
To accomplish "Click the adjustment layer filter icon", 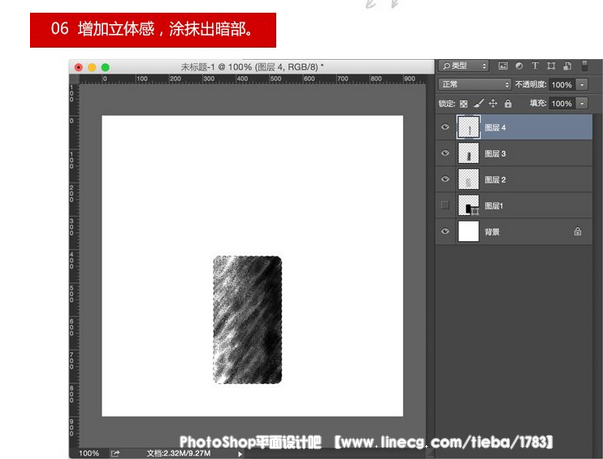I will tap(519, 66).
